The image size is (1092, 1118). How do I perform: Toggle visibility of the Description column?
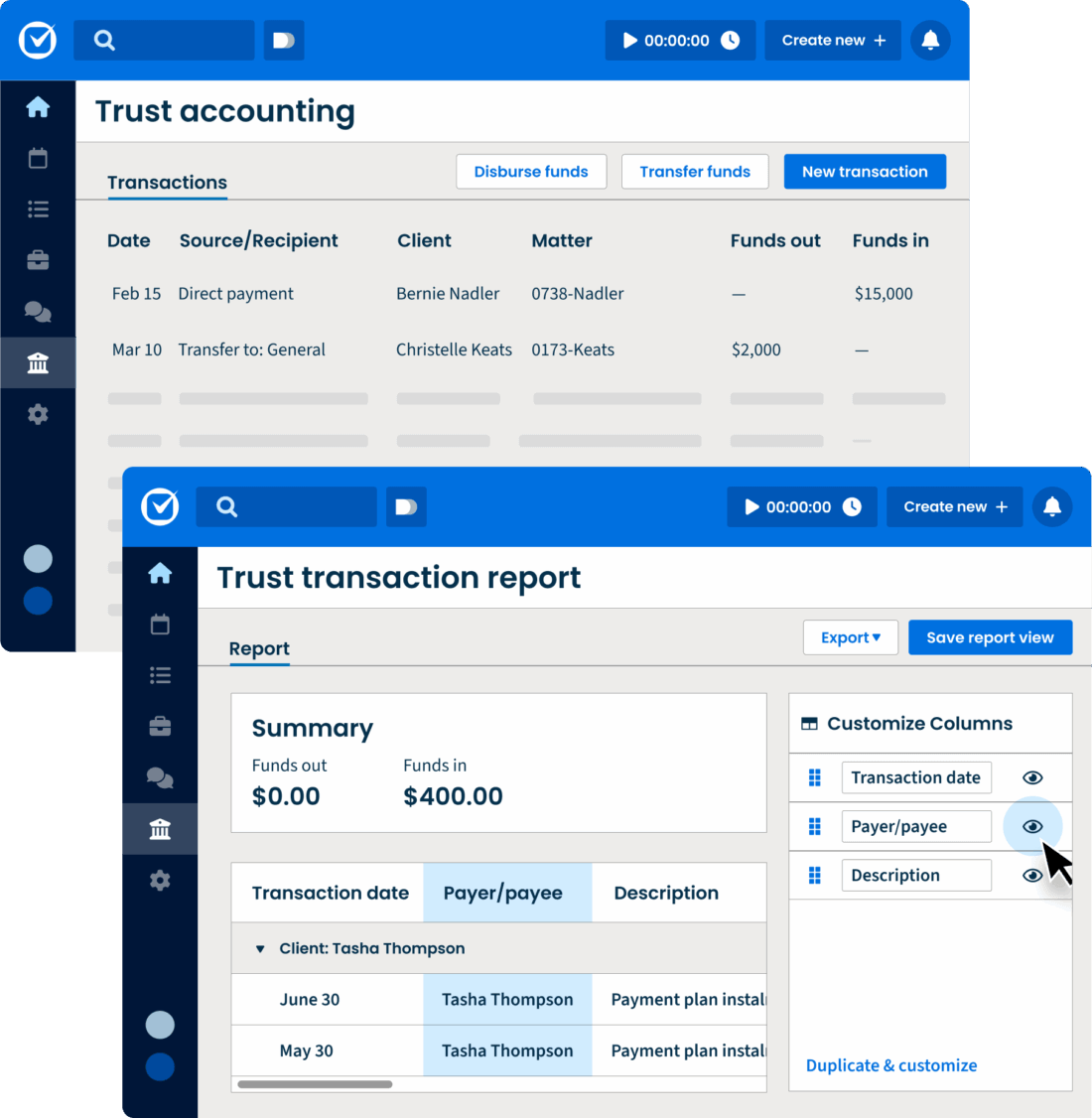(x=1032, y=875)
